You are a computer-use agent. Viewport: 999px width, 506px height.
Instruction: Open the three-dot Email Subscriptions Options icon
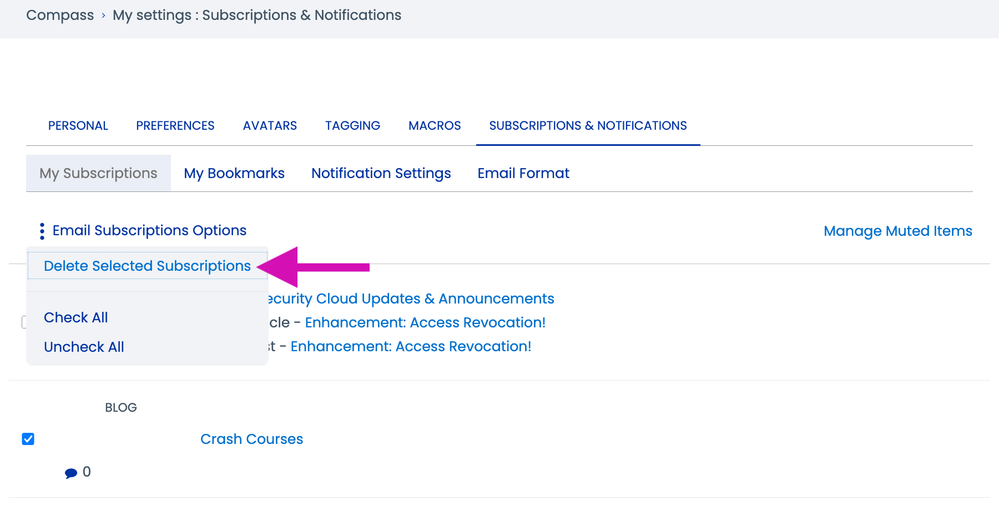tap(42, 231)
